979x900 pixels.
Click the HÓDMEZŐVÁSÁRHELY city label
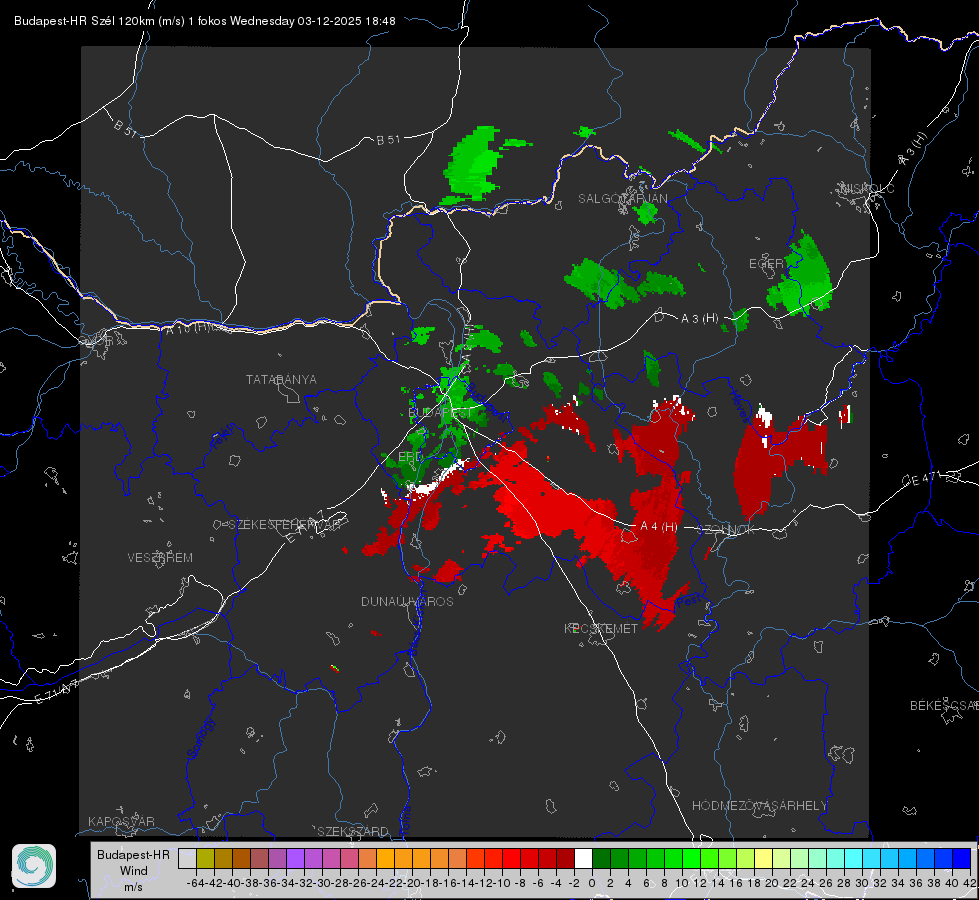pyautogui.click(x=759, y=806)
